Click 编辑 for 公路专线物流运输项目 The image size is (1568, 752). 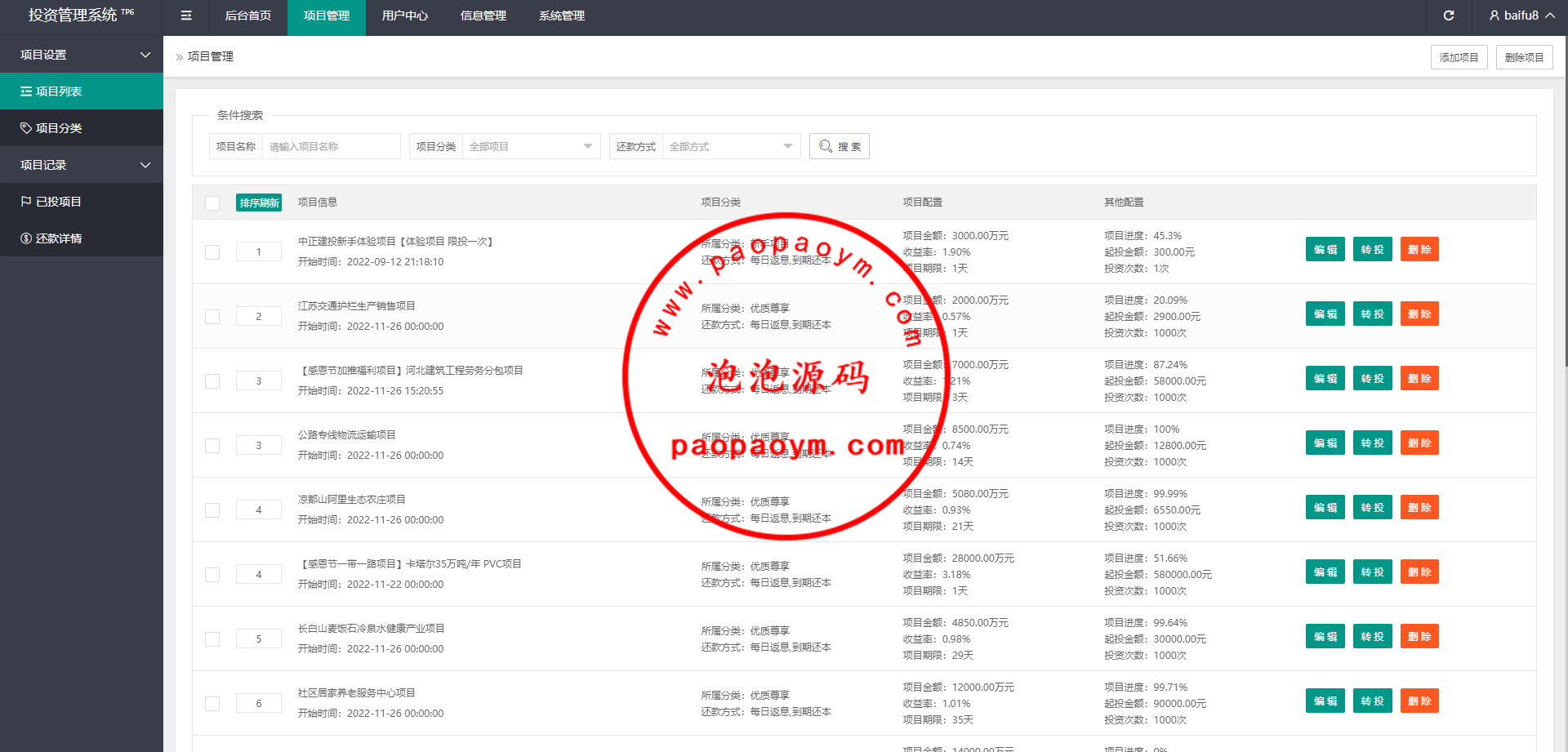point(1325,443)
